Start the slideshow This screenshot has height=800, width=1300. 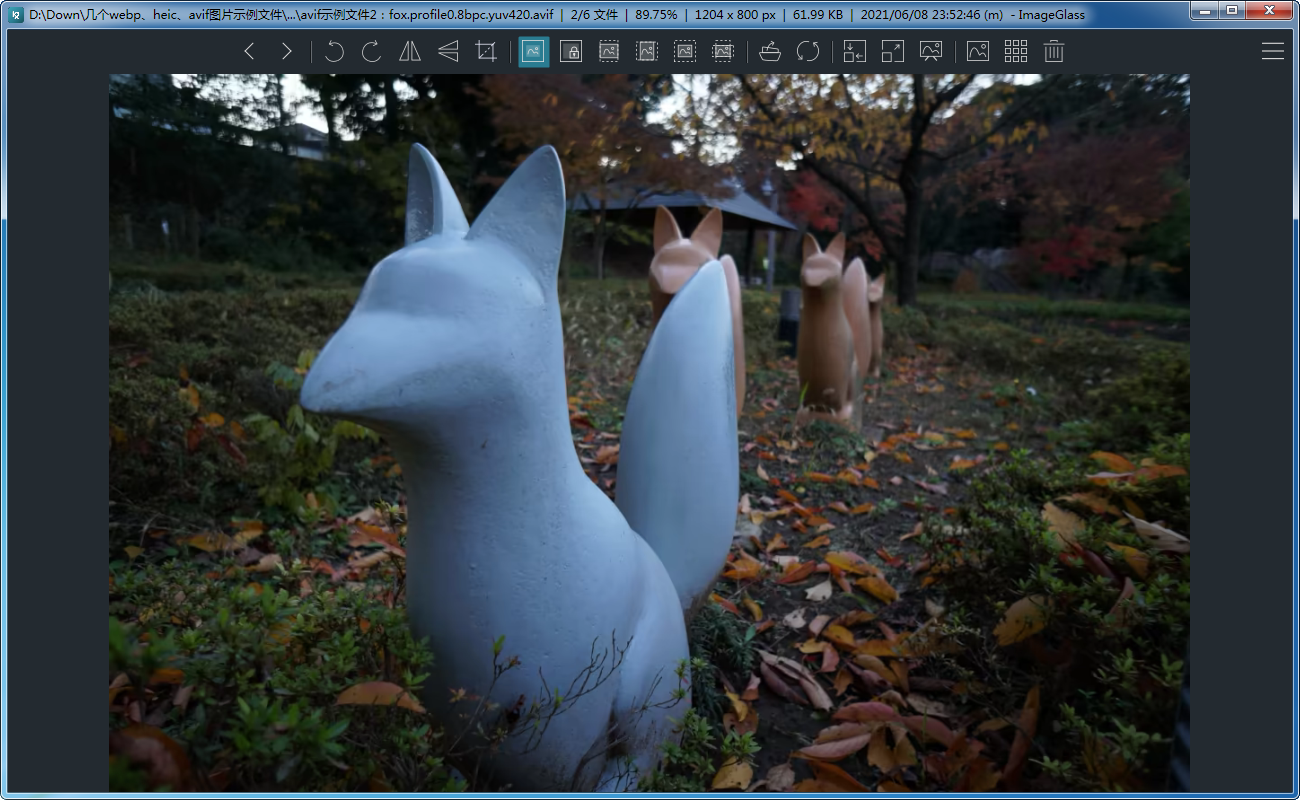931,52
